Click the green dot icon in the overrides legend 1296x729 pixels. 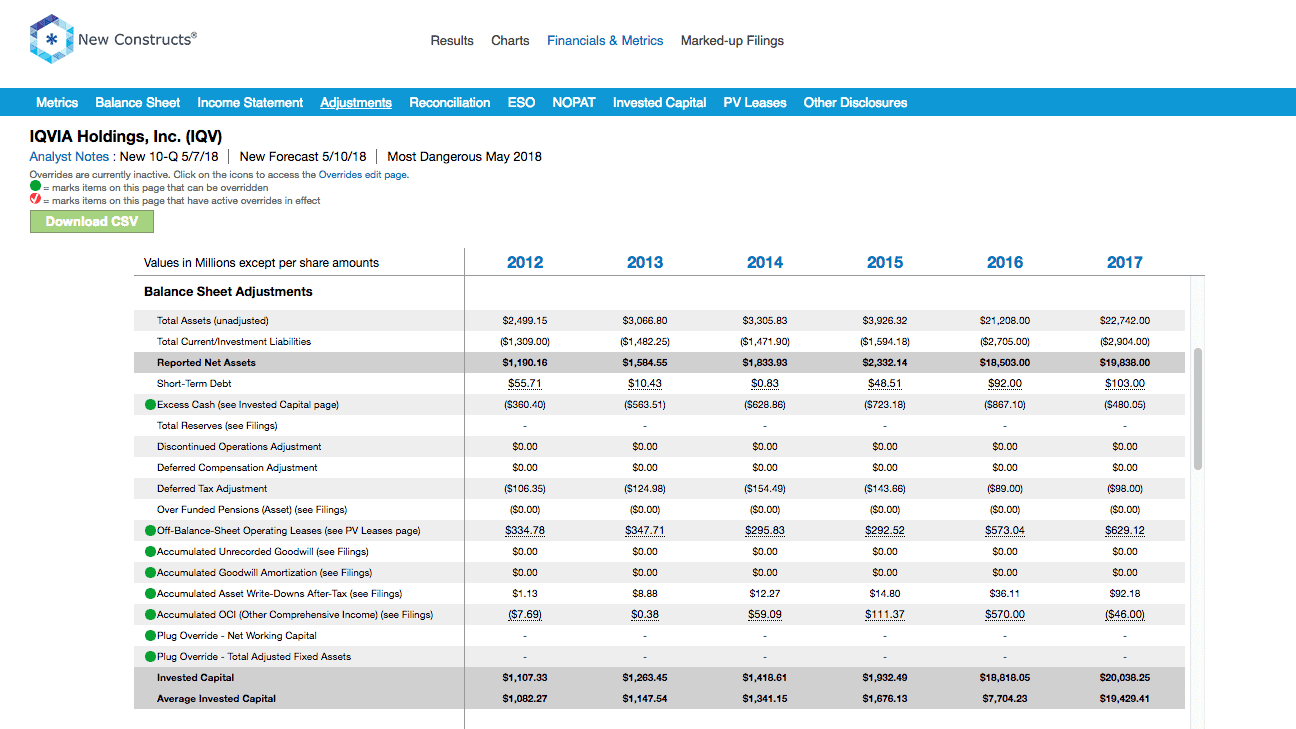pos(35,187)
